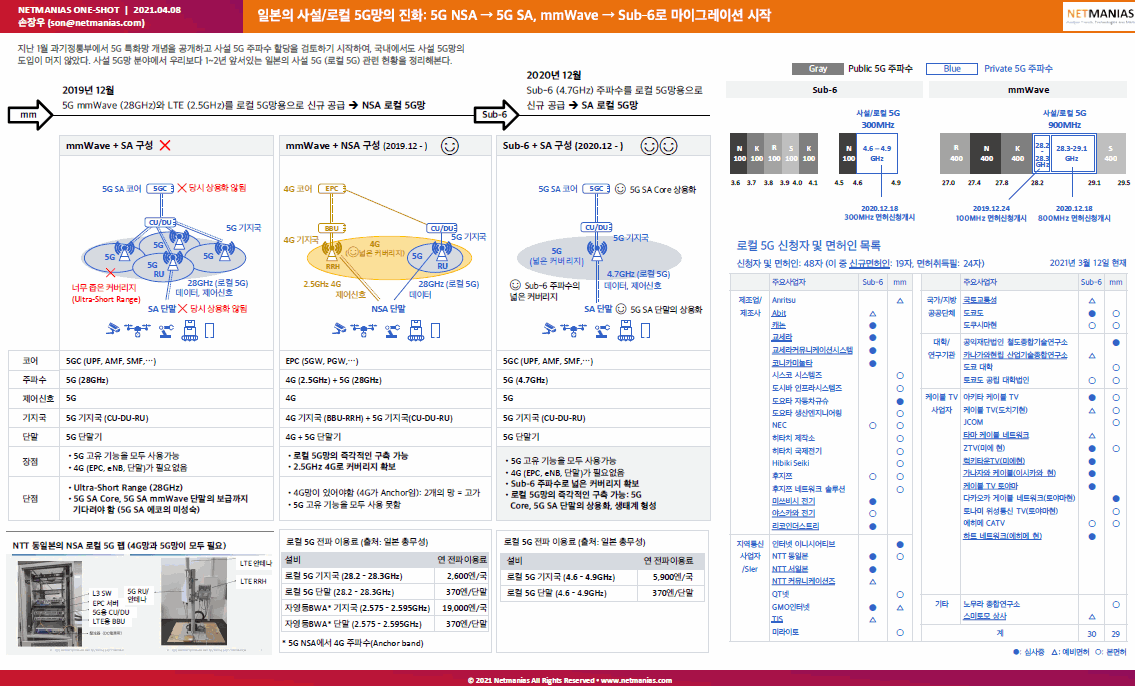The width and height of the screenshot is (1135, 686).
Task: Follow the 국토교통성 link
Action: point(979,300)
